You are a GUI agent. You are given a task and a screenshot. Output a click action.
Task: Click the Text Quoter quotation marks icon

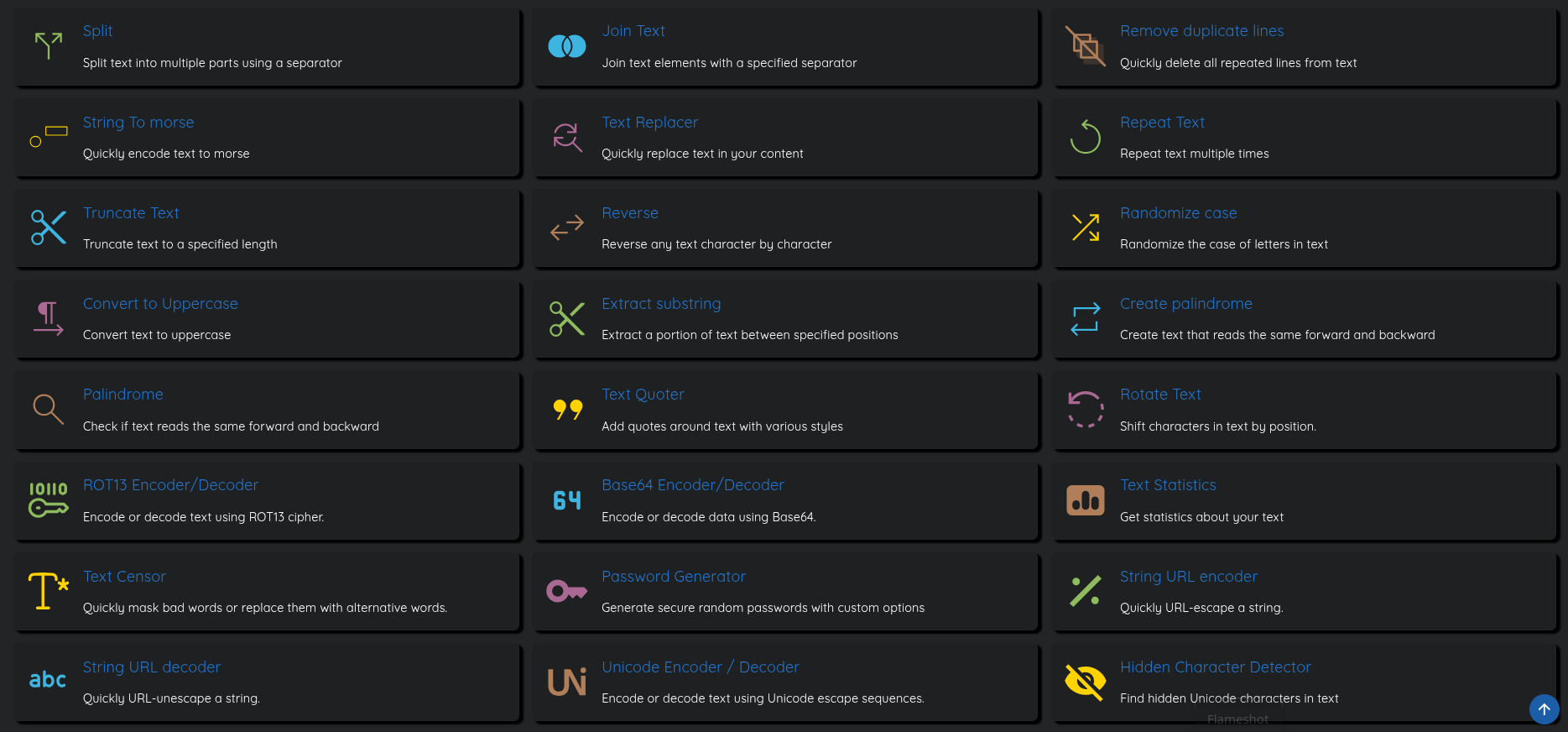pyautogui.click(x=567, y=410)
